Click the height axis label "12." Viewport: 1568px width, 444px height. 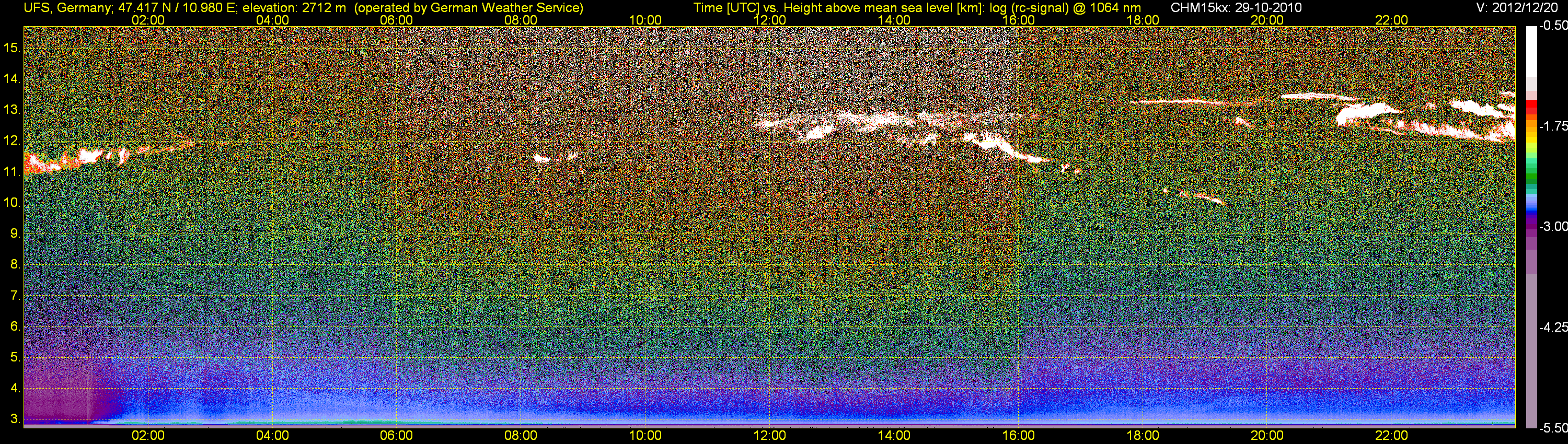(x=12, y=141)
